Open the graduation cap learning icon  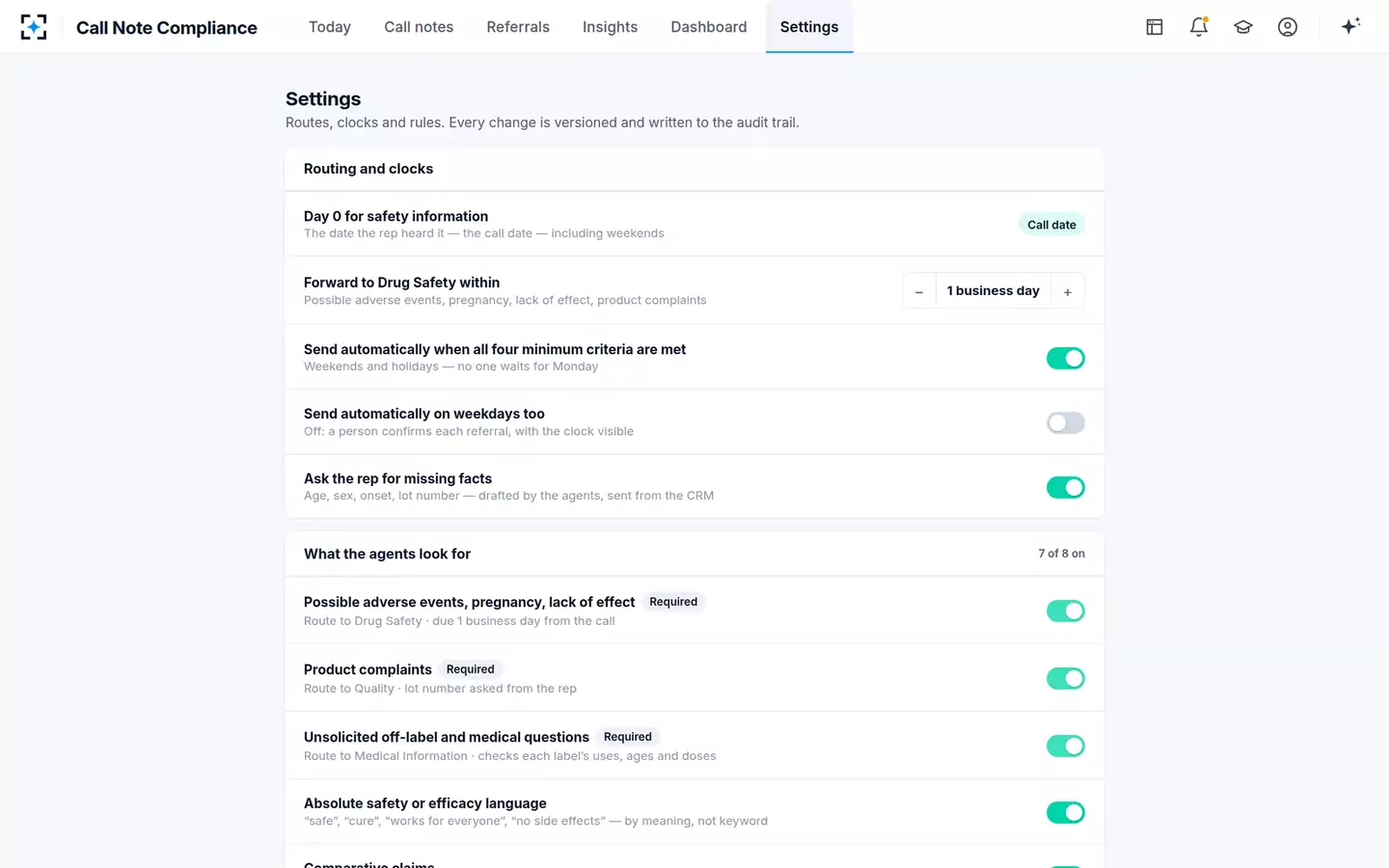[x=1243, y=27]
